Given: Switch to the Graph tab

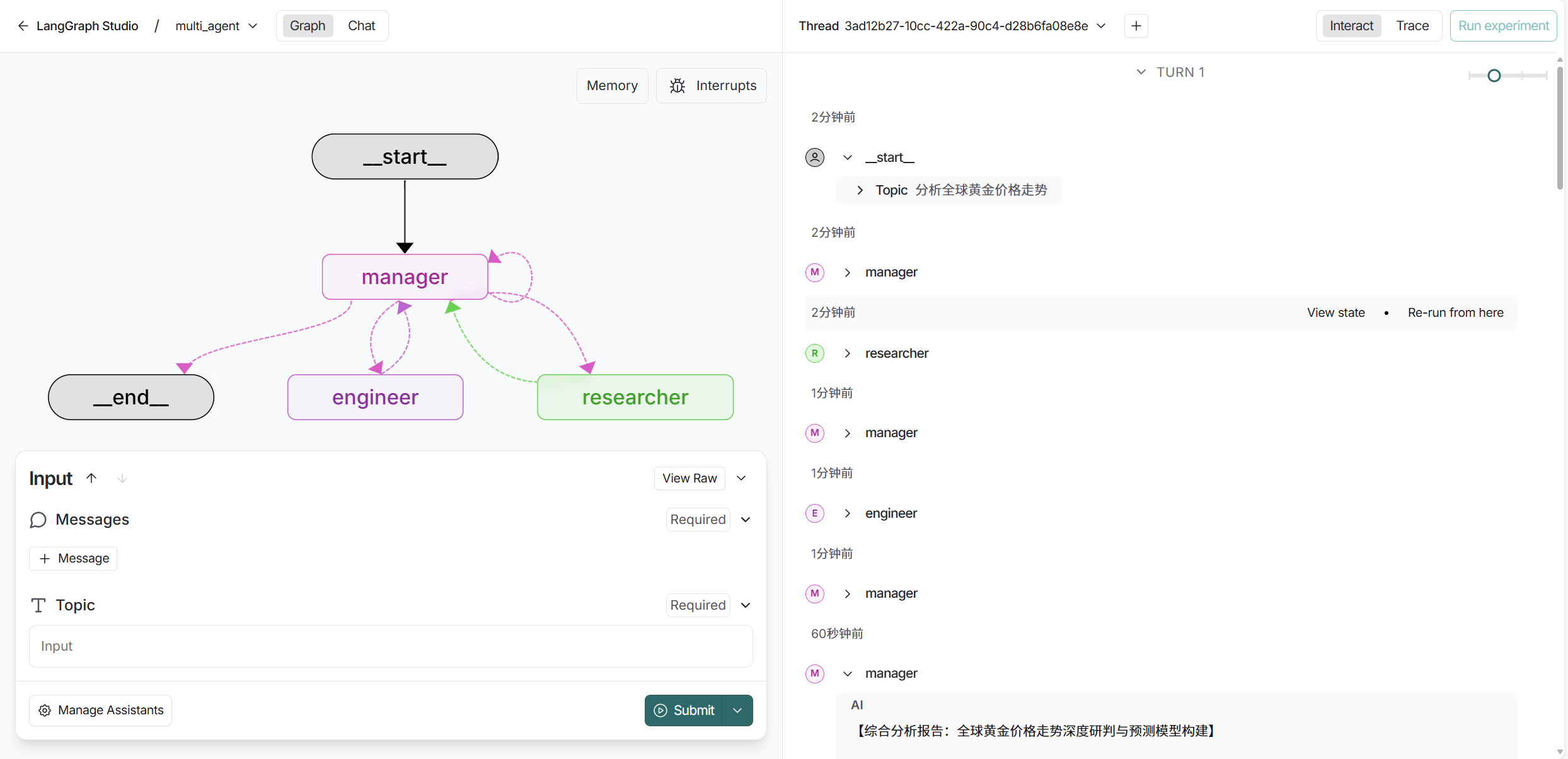Looking at the screenshot, I should (308, 26).
